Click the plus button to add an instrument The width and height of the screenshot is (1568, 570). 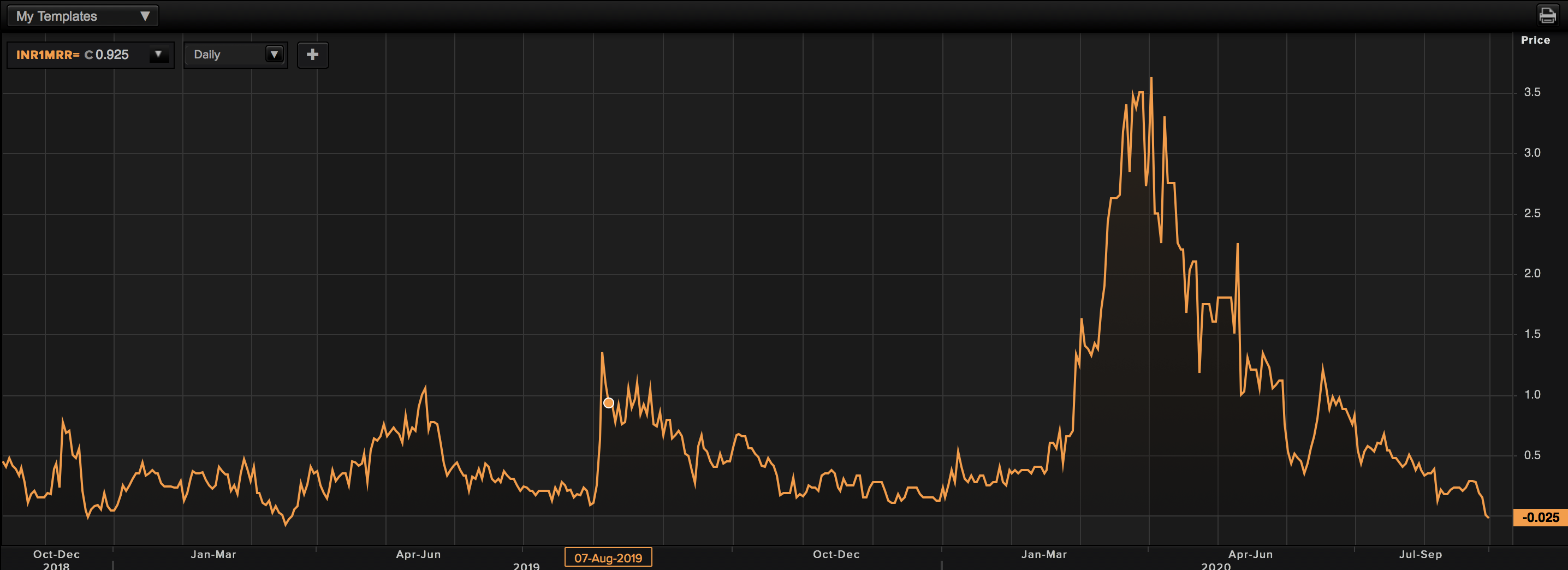312,55
